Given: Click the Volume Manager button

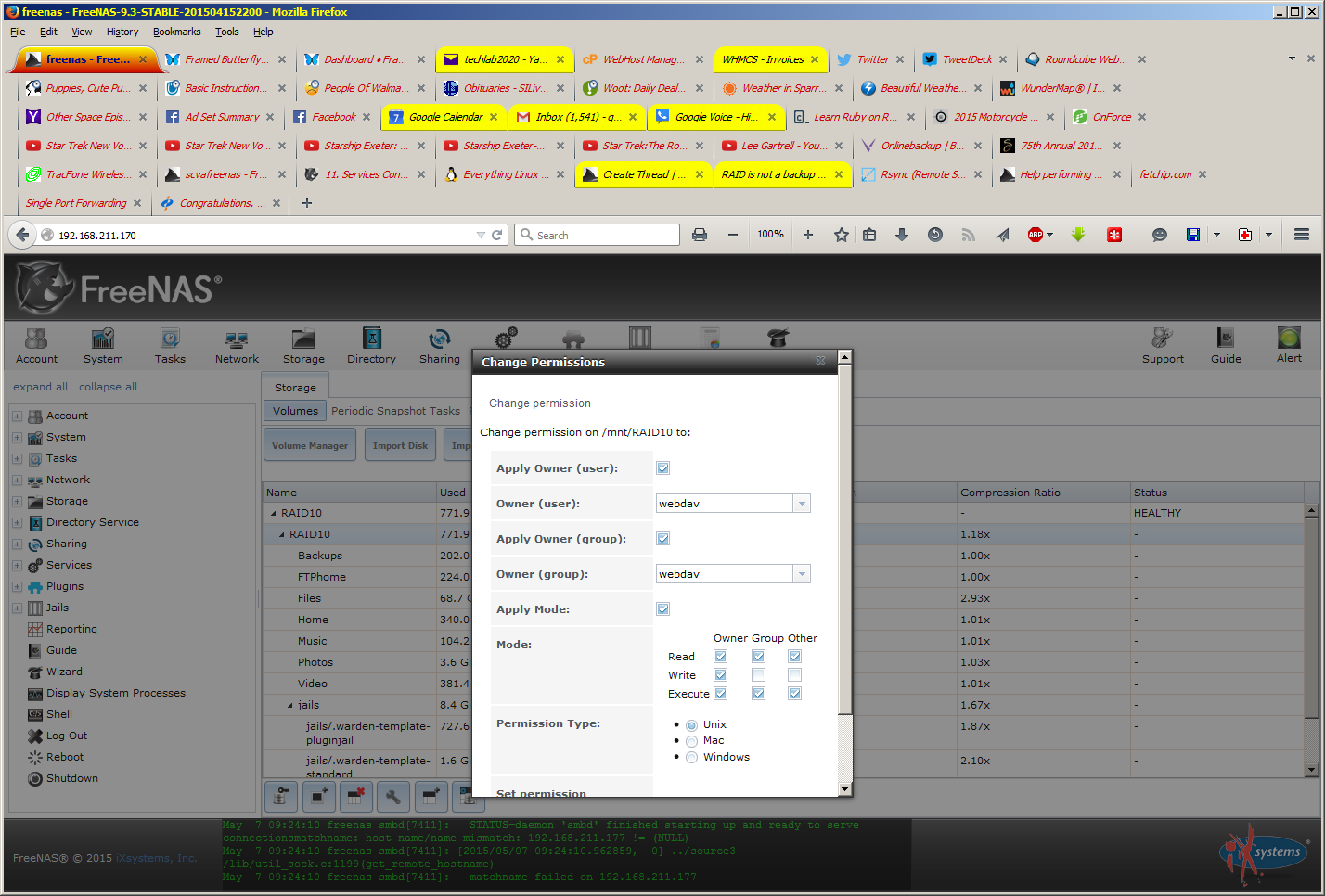Looking at the screenshot, I should pos(310,446).
